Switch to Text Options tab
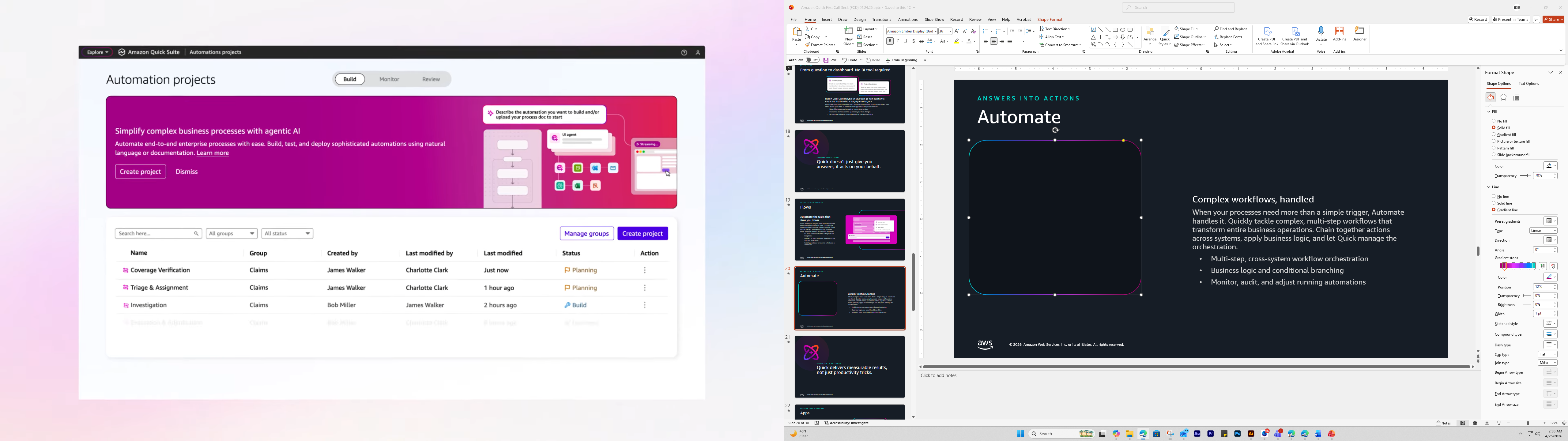 [1528, 84]
